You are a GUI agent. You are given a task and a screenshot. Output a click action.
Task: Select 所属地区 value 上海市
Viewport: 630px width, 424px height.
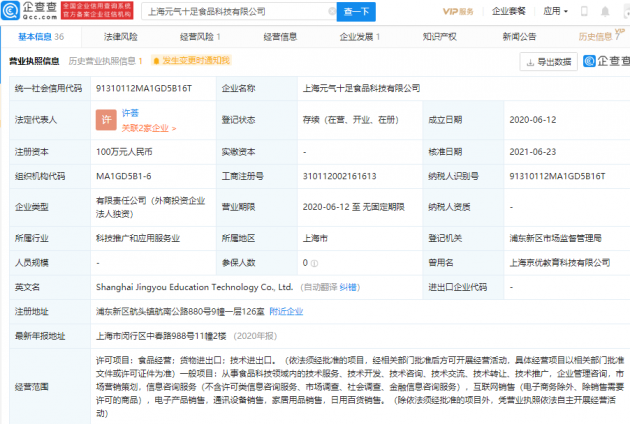[x=315, y=238]
